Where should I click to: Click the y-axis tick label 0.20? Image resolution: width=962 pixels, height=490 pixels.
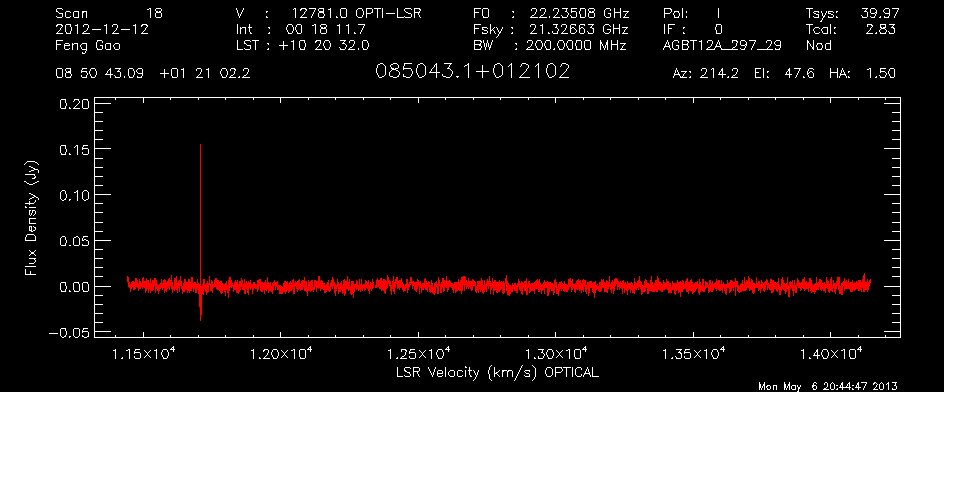click(74, 104)
